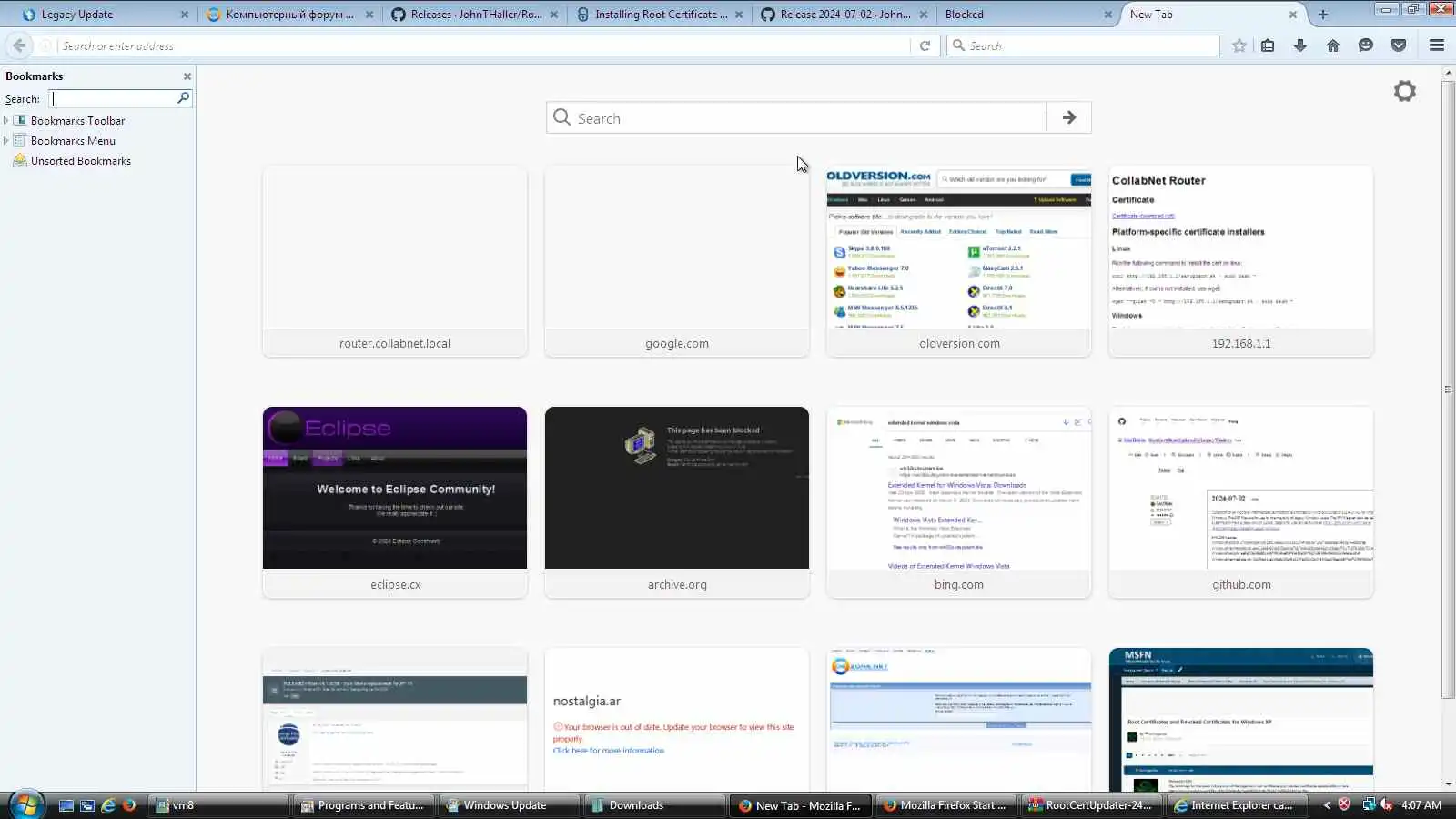
Task: Focus the new tab page Search field
Action: [x=796, y=117]
